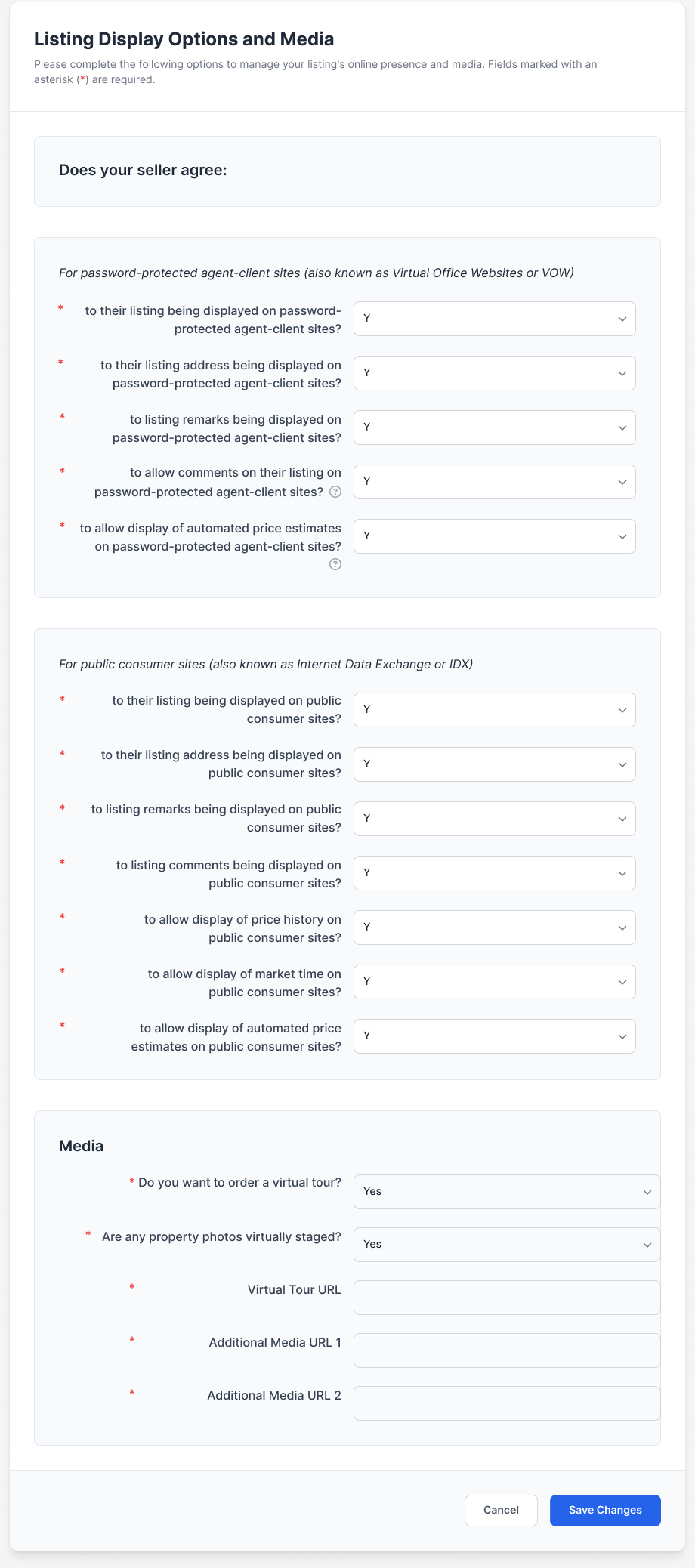
Task: Click the Virtual Tour URL field
Action: pyautogui.click(x=506, y=1298)
